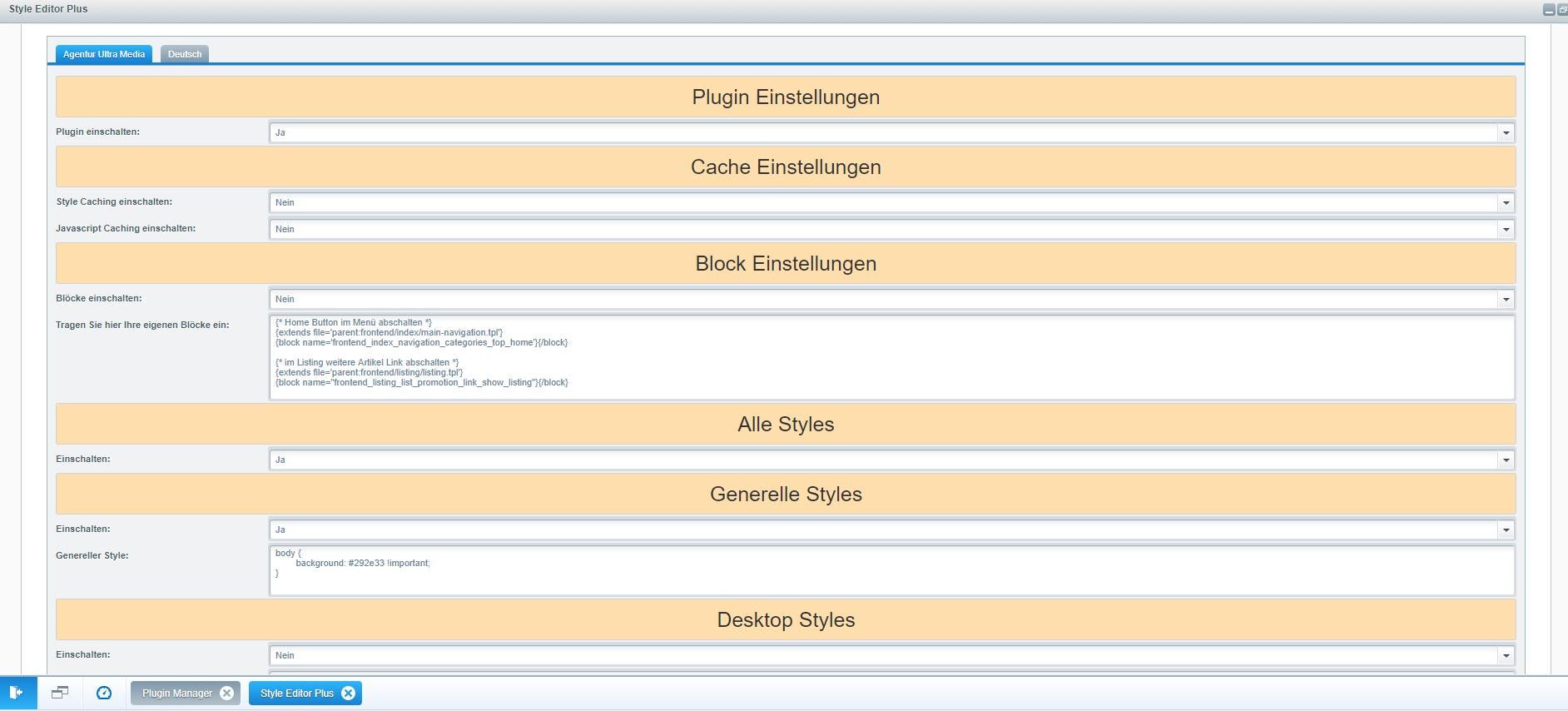The height and width of the screenshot is (711, 1568).
Task: Click the 'Javascript Caching einschalten:' label
Action: point(126,228)
